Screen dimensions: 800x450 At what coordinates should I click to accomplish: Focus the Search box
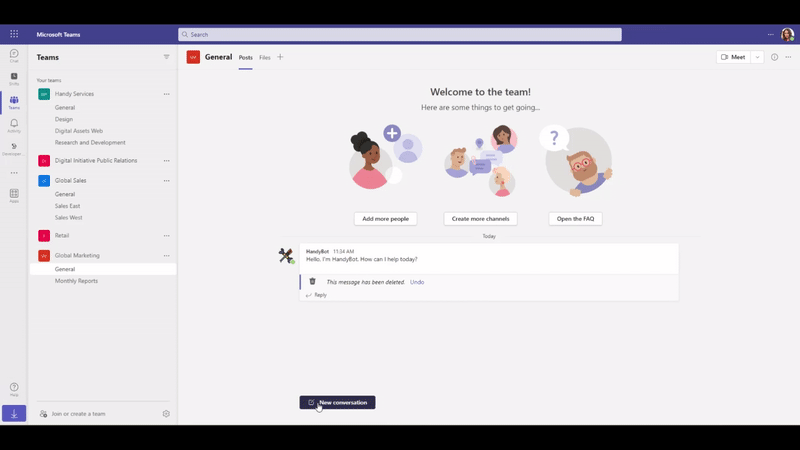(x=399, y=34)
